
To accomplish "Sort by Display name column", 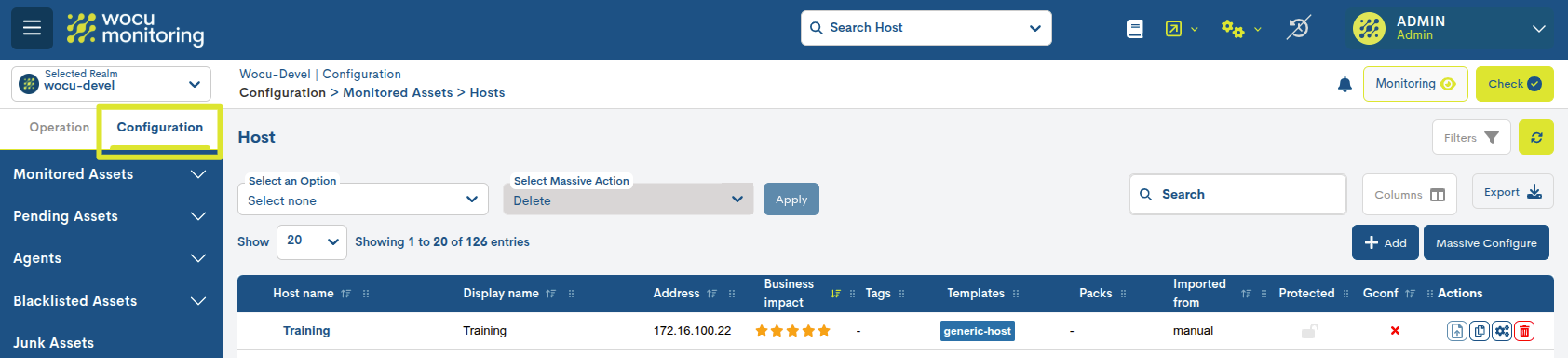I will click(x=550, y=294).
